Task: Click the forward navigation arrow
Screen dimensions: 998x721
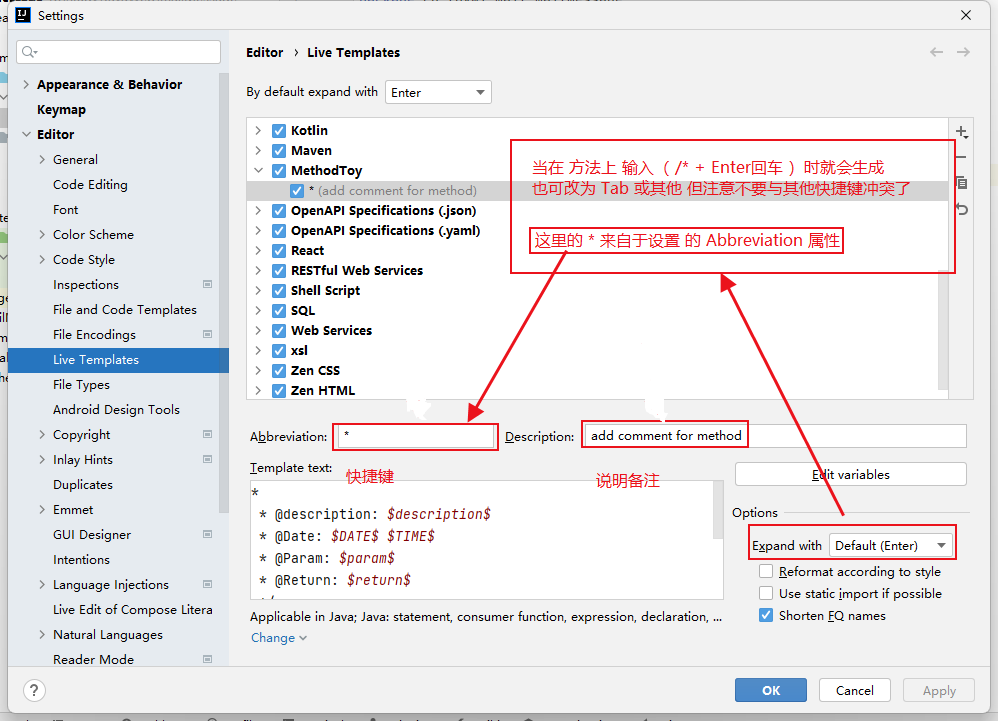Action: point(963,52)
